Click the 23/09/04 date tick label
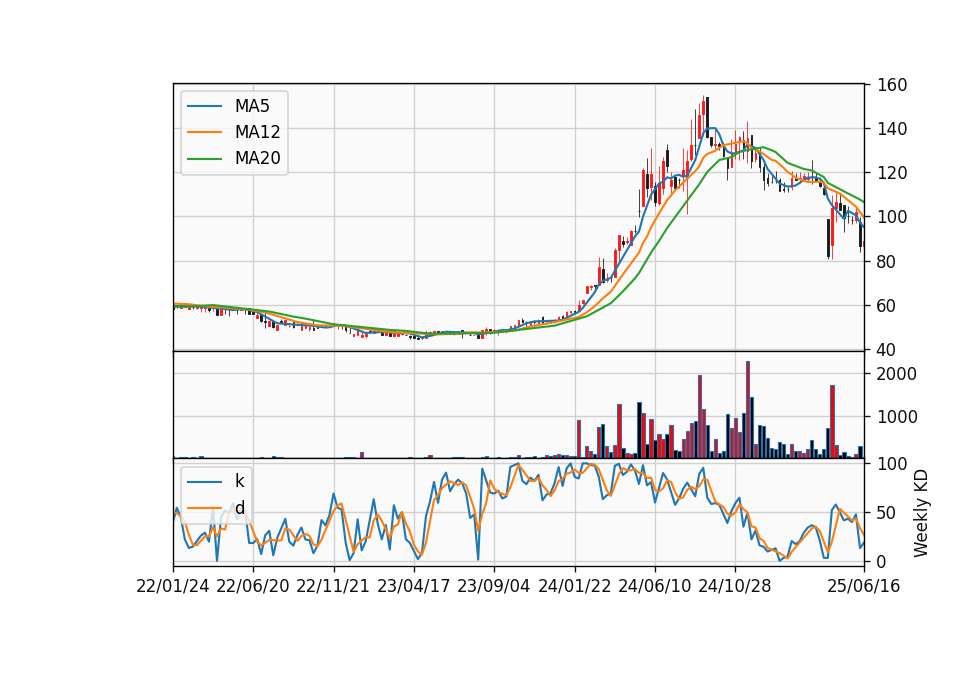The height and width of the screenshot is (690, 960). 493,586
